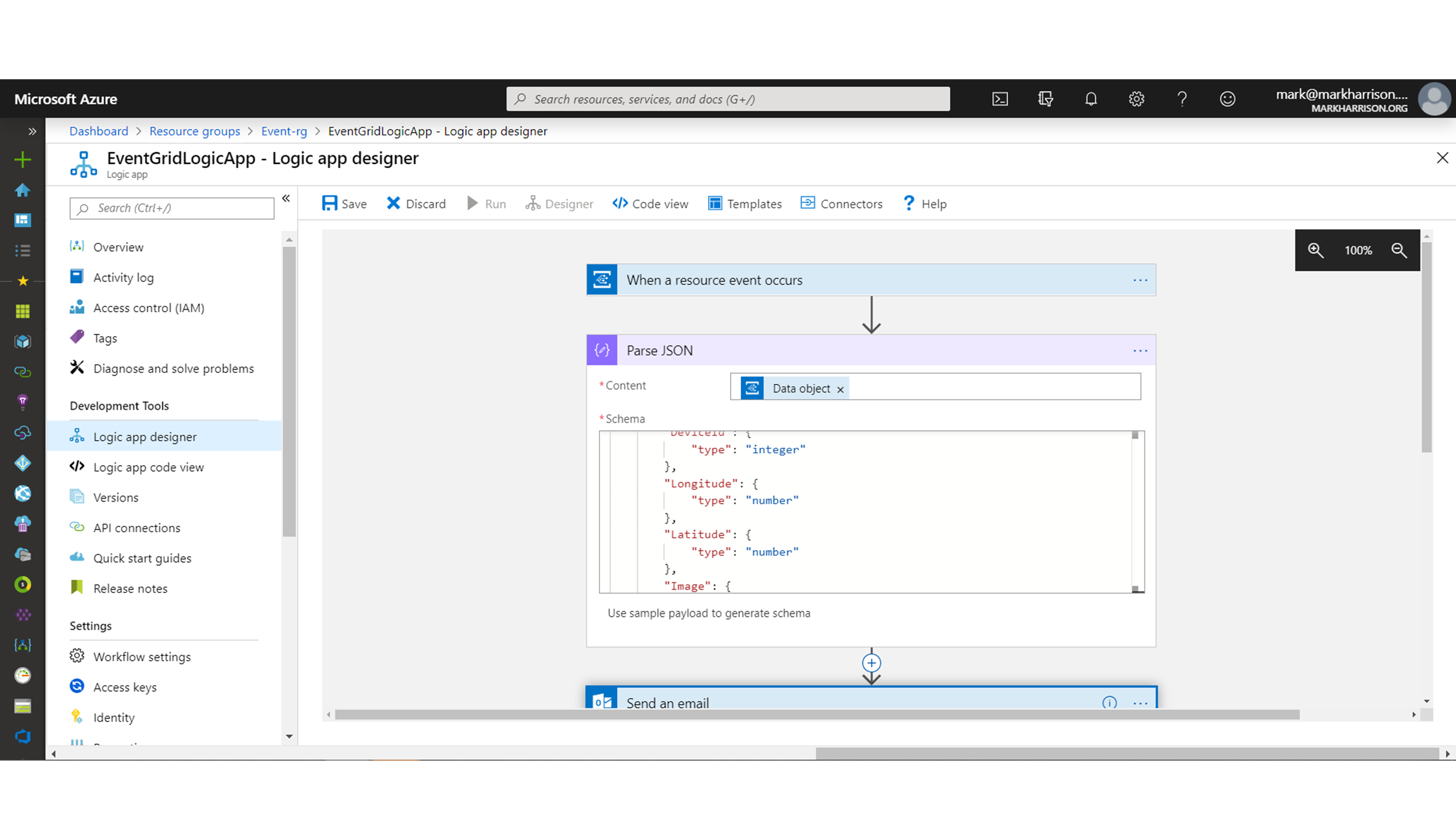Remove the Data object token
This screenshot has width=1456, height=819.
tap(841, 389)
